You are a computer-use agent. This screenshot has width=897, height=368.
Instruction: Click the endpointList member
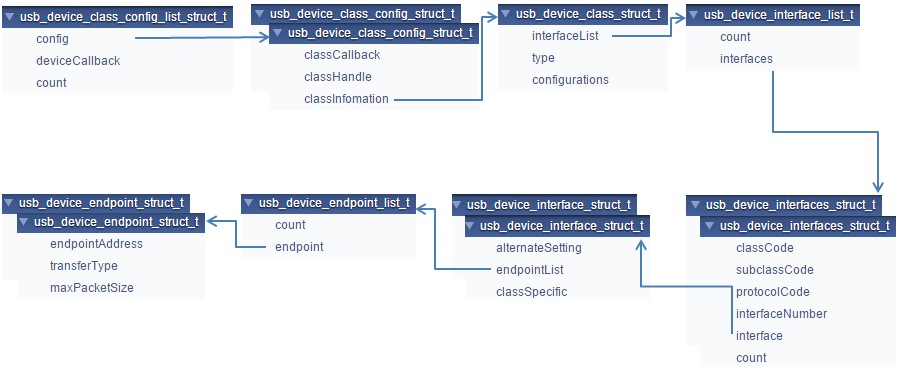(x=530, y=270)
